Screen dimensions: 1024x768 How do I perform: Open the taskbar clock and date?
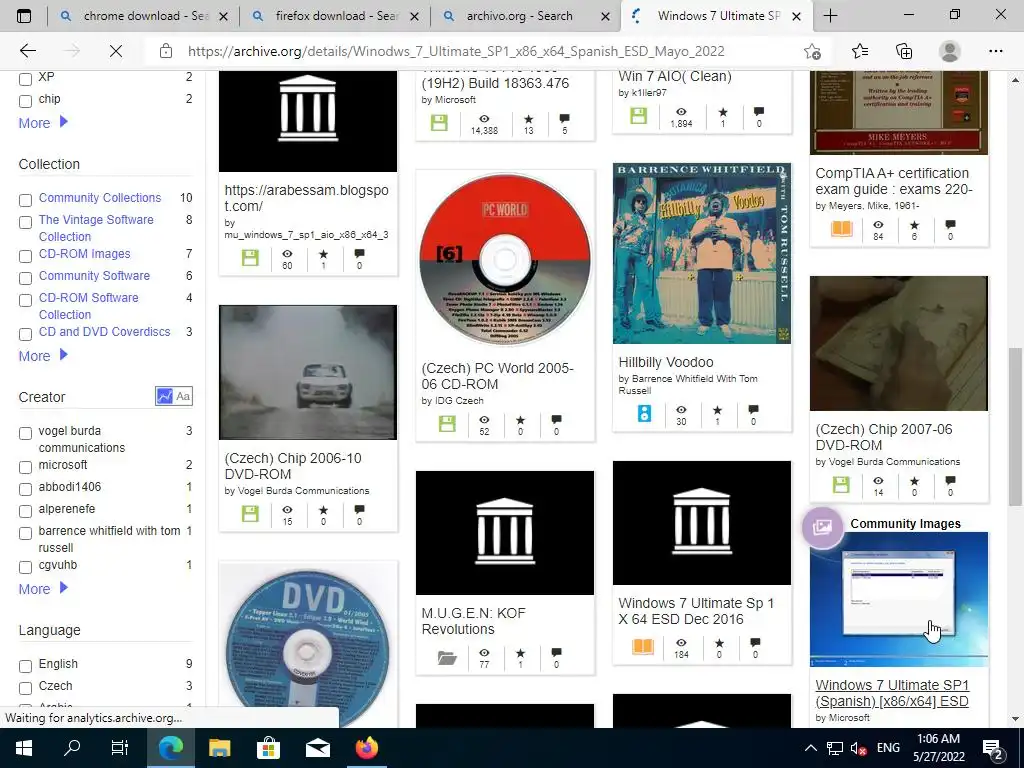[x=938, y=748]
